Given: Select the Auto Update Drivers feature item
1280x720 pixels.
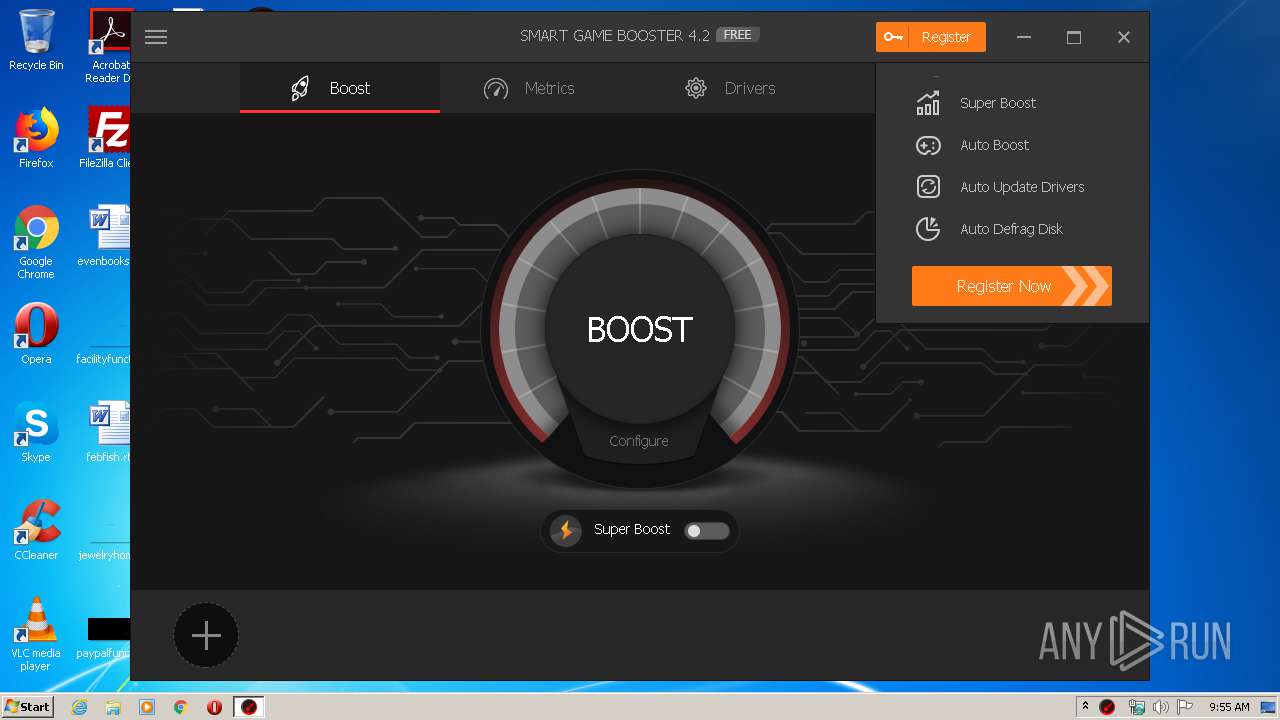Looking at the screenshot, I should click(x=1000, y=187).
